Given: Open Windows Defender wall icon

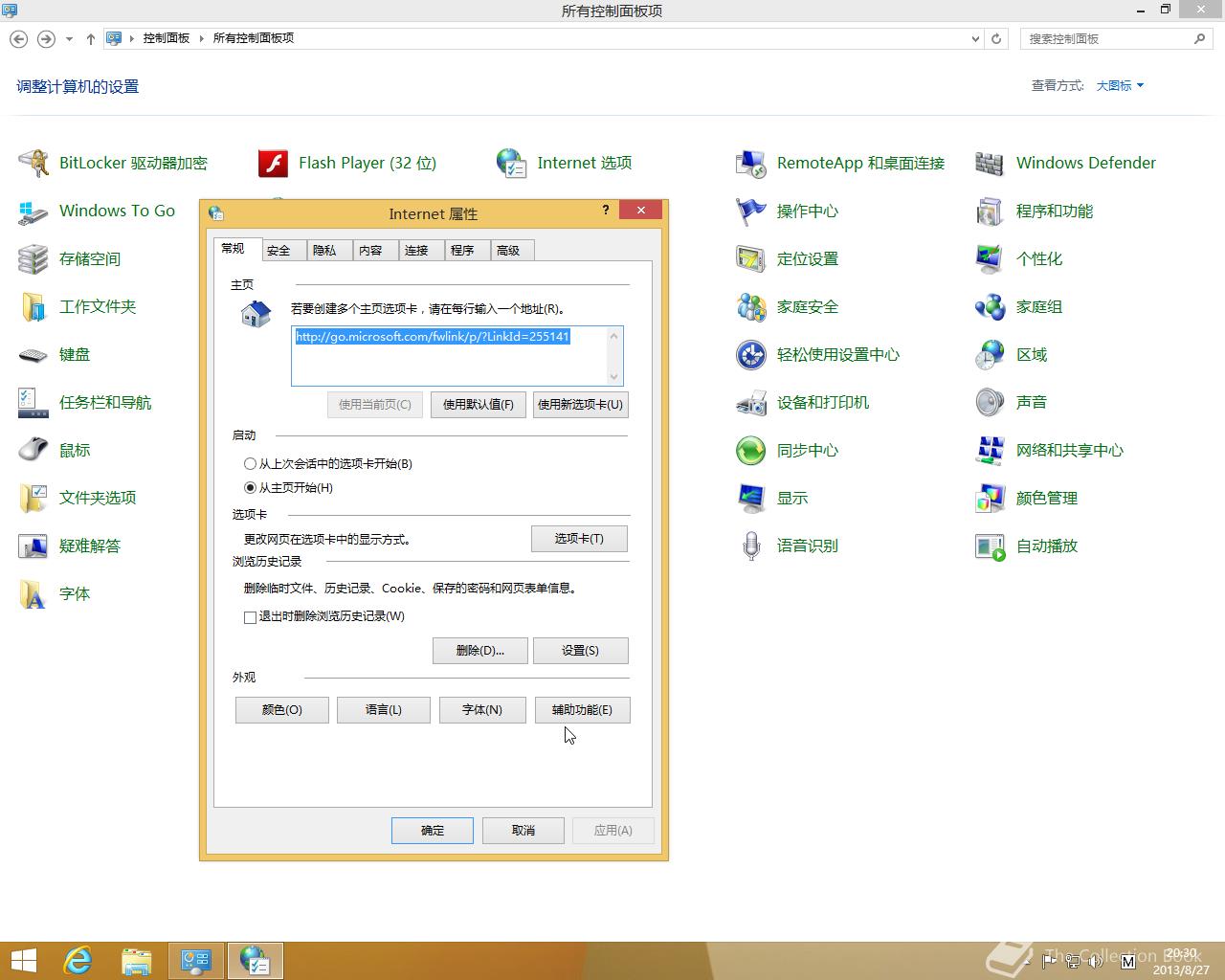Looking at the screenshot, I should pyautogui.click(x=991, y=164).
